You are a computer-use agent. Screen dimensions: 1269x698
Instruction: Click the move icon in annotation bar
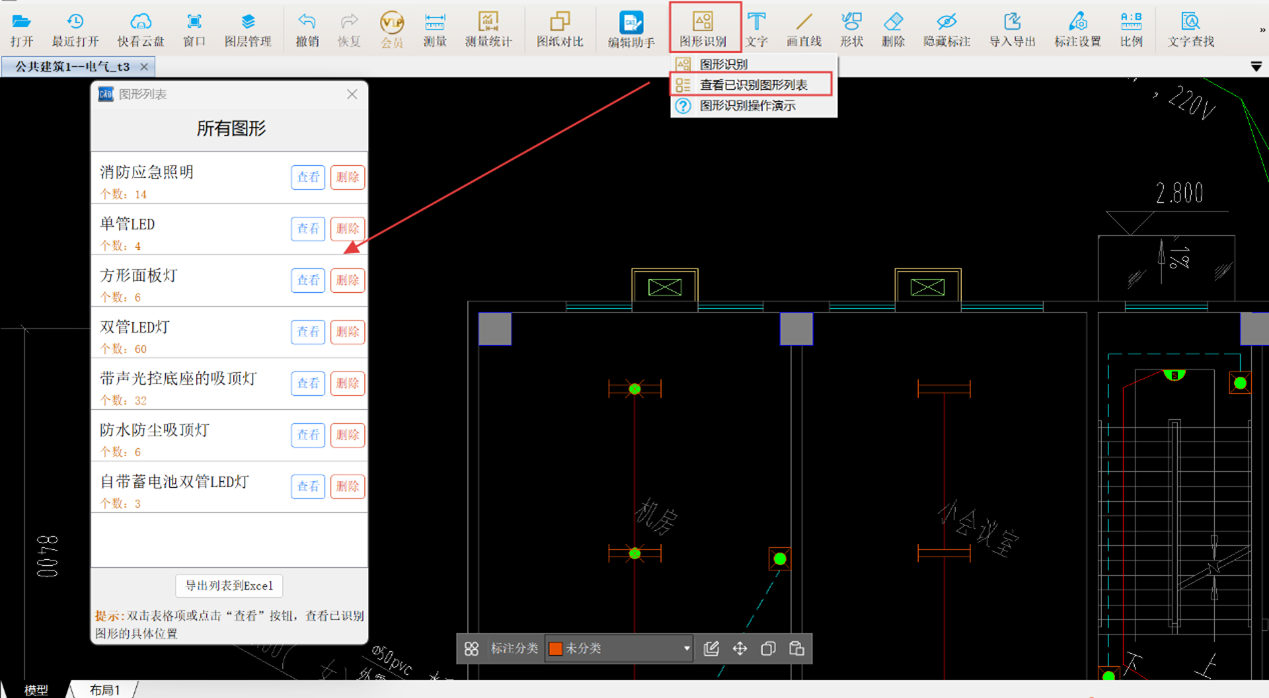point(740,649)
